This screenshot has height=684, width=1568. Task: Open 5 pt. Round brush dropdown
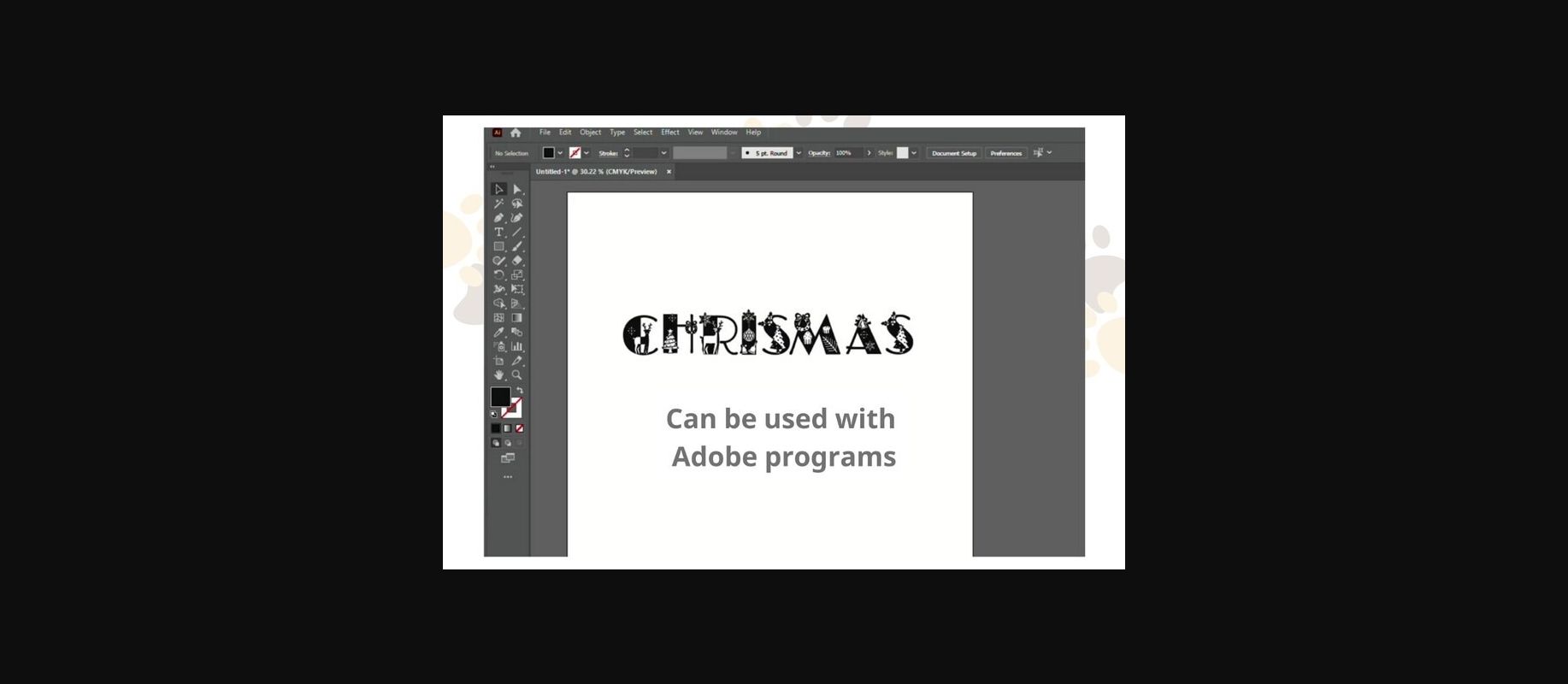799,153
